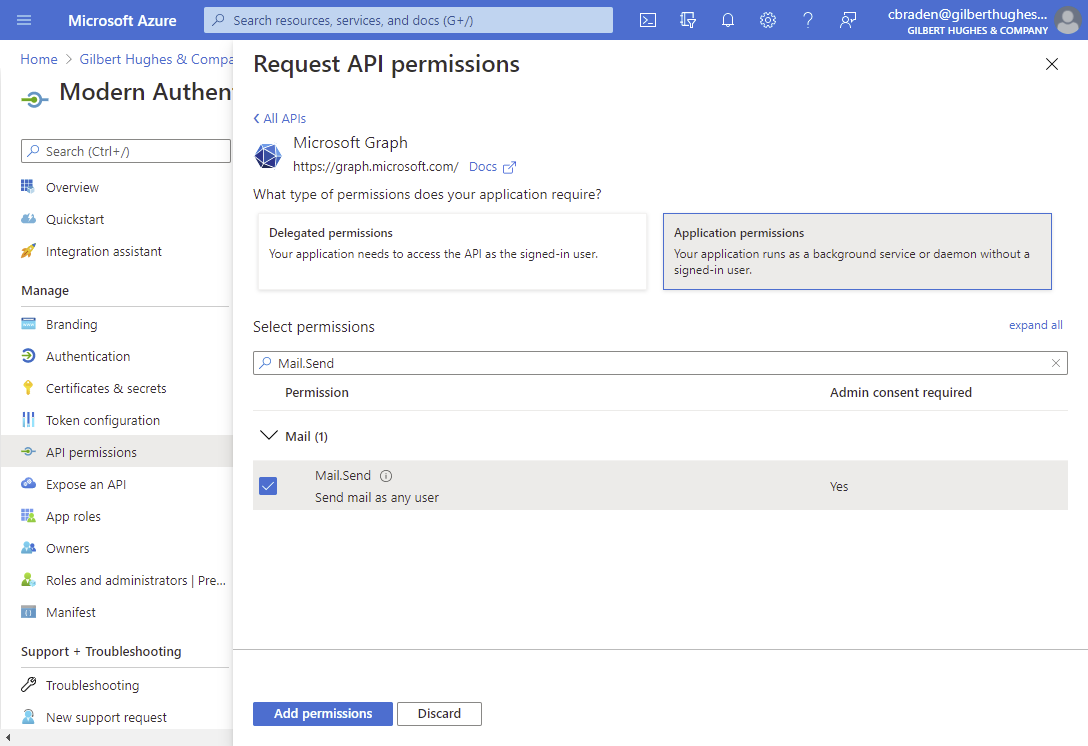Image resolution: width=1088 pixels, height=746 pixels.
Task: Click the Overview icon in sidebar
Action: click(x=28, y=187)
